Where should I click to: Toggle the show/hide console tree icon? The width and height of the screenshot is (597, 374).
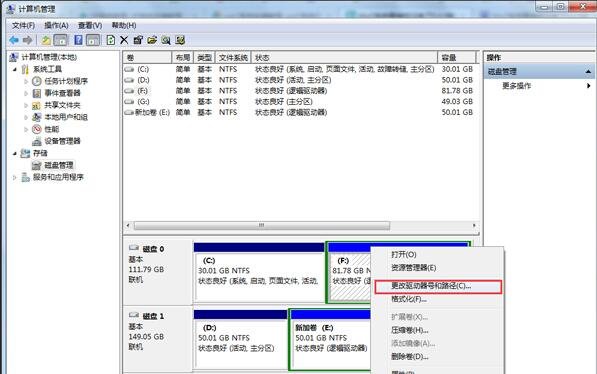61,40
